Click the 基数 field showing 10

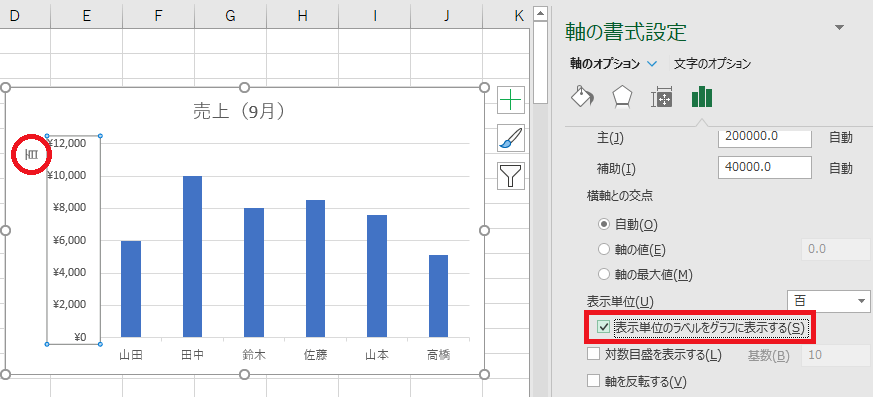coord(835,355)
